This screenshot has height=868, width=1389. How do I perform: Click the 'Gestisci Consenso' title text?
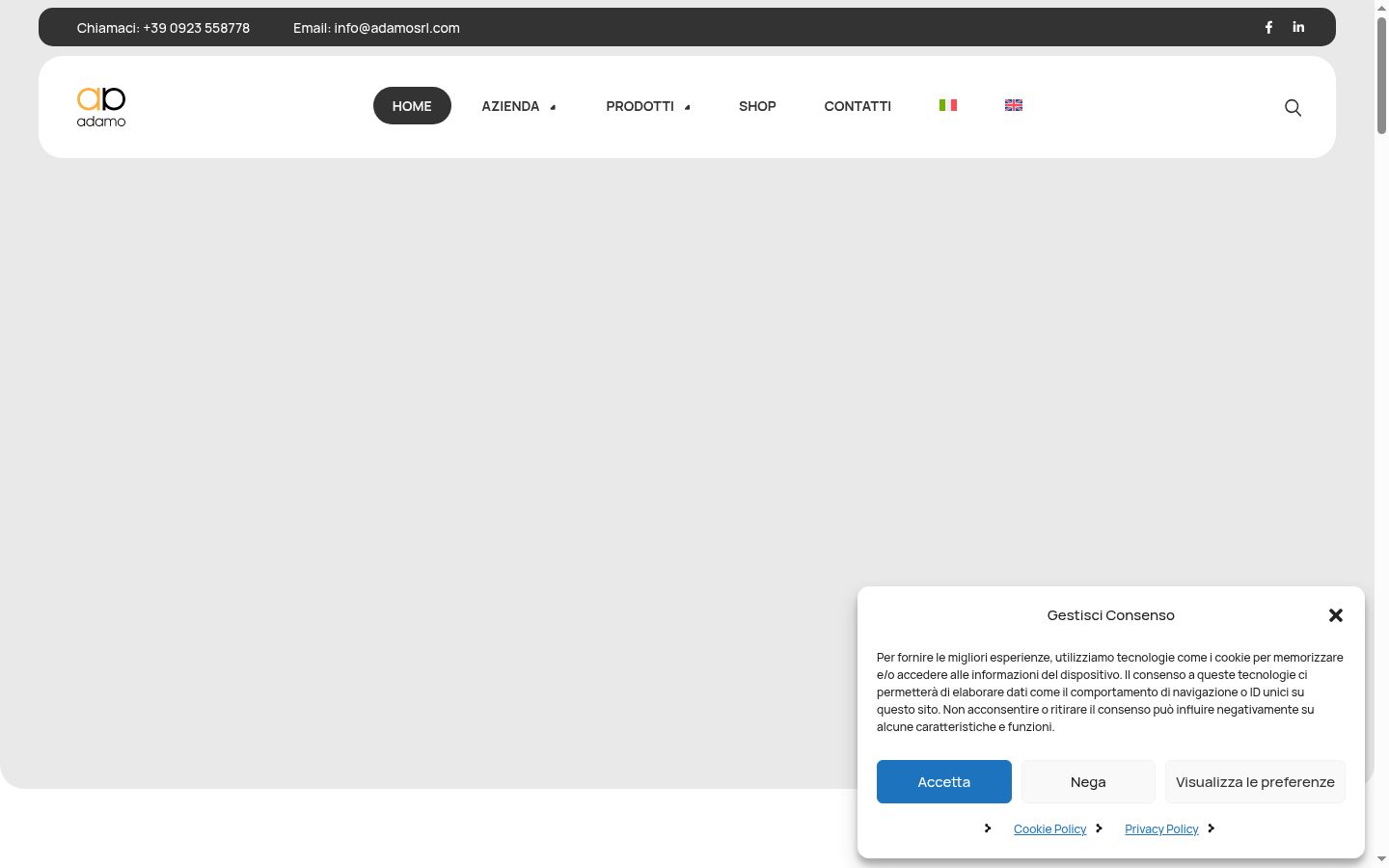pos(1111,615)
